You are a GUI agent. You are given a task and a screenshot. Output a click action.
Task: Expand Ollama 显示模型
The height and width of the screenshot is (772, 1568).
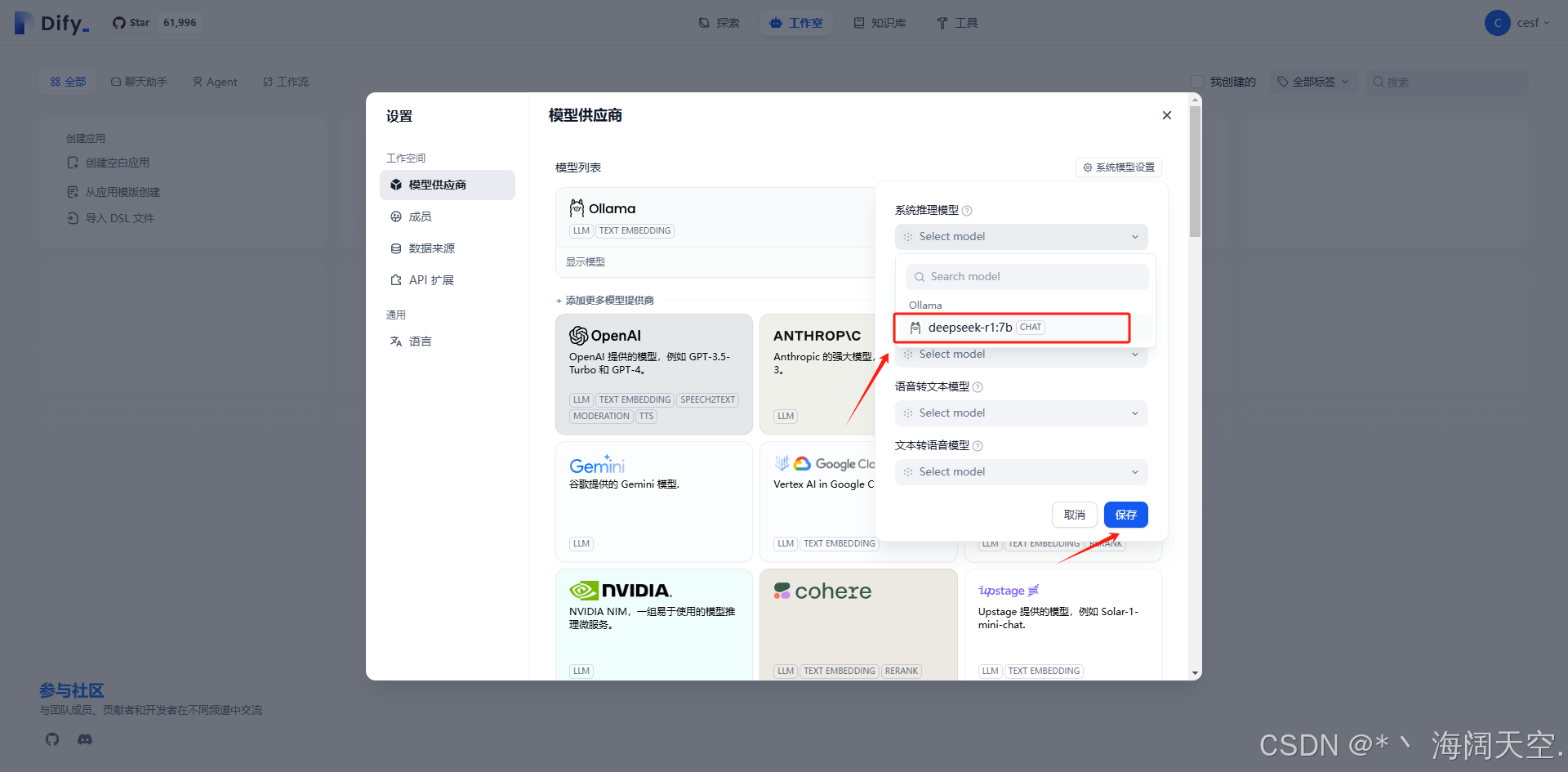[586, 262]
